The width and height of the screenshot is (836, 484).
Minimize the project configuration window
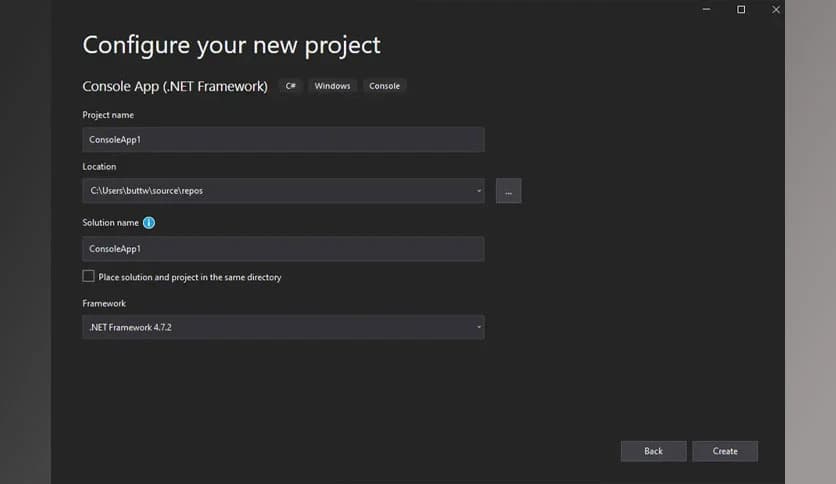pyautogui.click(x=705, y=10)
